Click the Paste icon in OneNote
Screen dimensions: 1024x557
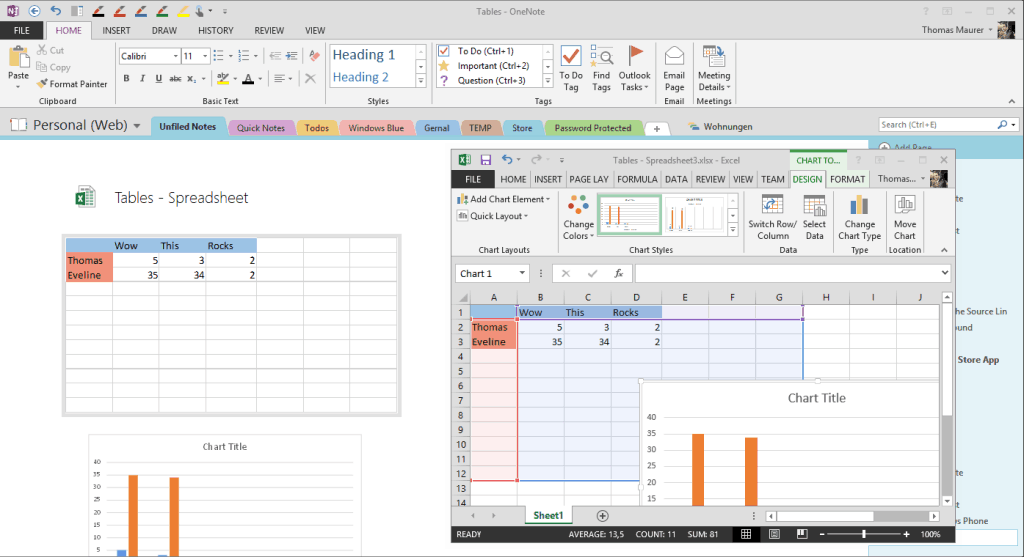(x=18, y=59)
